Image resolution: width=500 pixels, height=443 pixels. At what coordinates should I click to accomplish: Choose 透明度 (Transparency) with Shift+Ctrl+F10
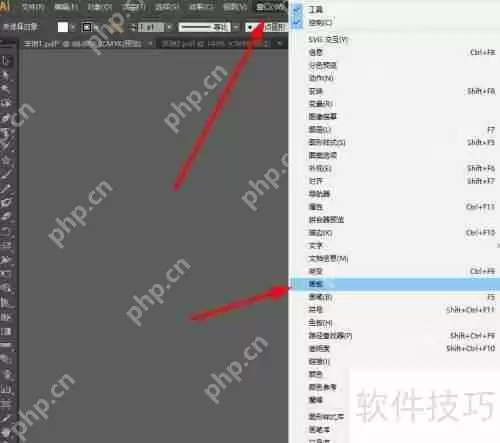click(x=394, y=348)
